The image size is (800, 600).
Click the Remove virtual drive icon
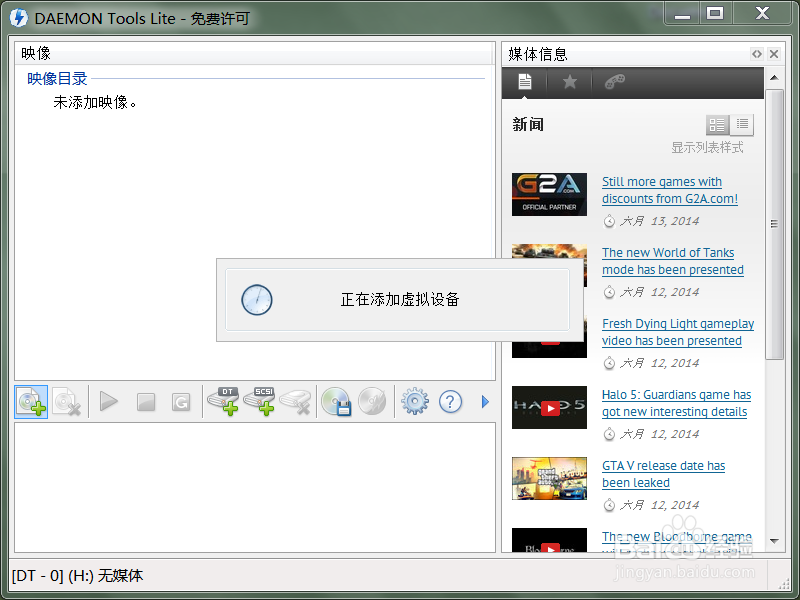295,402
